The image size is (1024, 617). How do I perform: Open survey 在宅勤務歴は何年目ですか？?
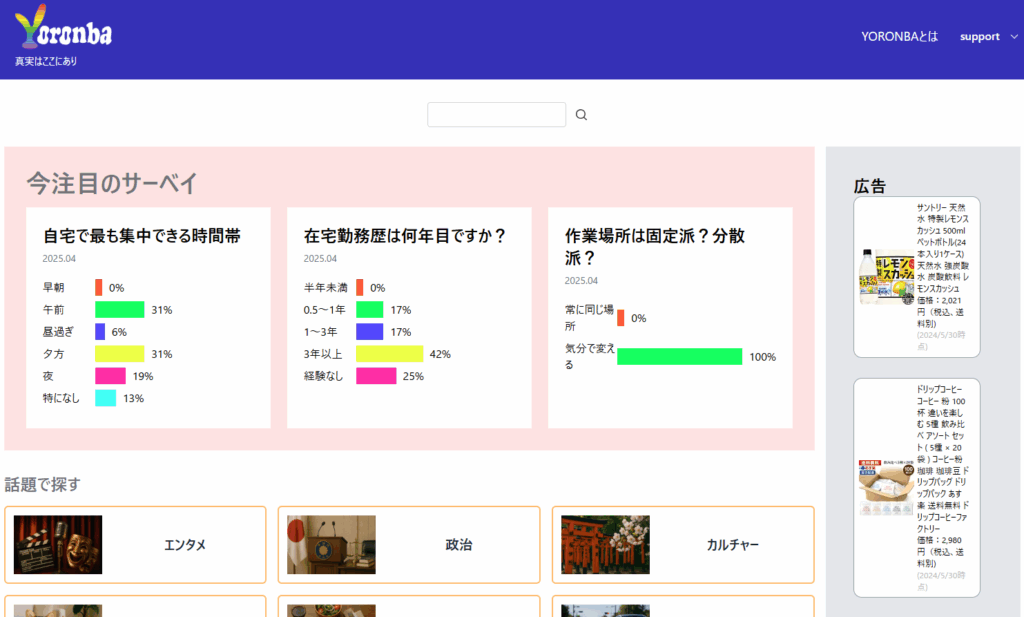click(x=405, y=237)
